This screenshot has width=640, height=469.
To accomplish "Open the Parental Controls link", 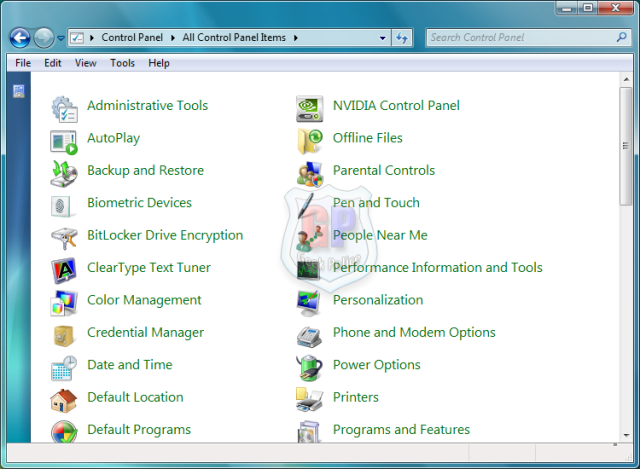I will pyautogui.click(x=384, y=170).
